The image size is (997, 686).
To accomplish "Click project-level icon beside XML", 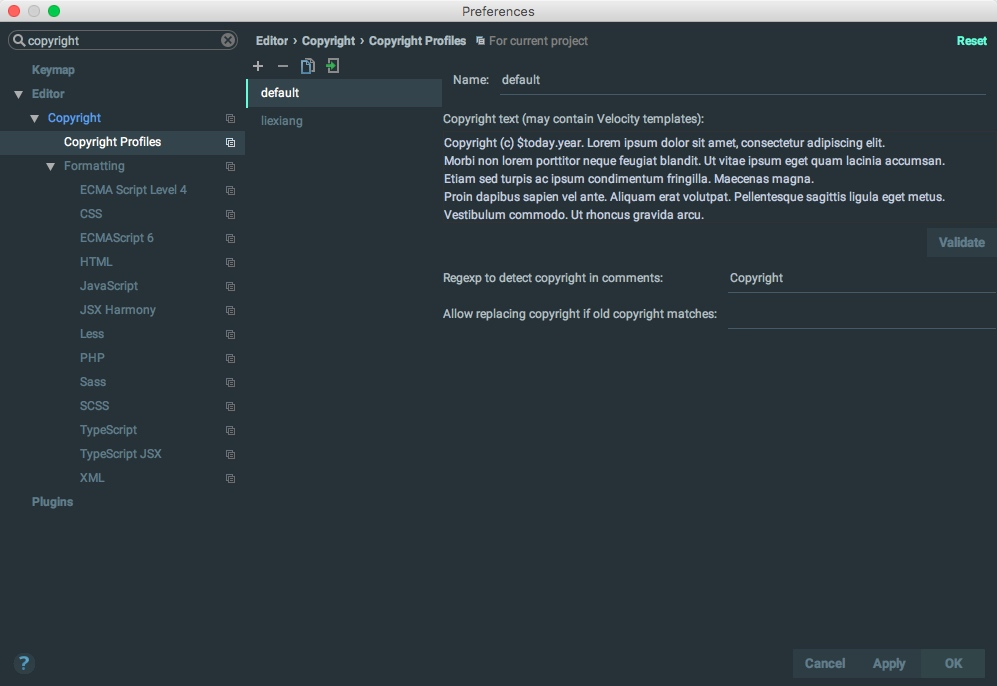I will point(230,478).
